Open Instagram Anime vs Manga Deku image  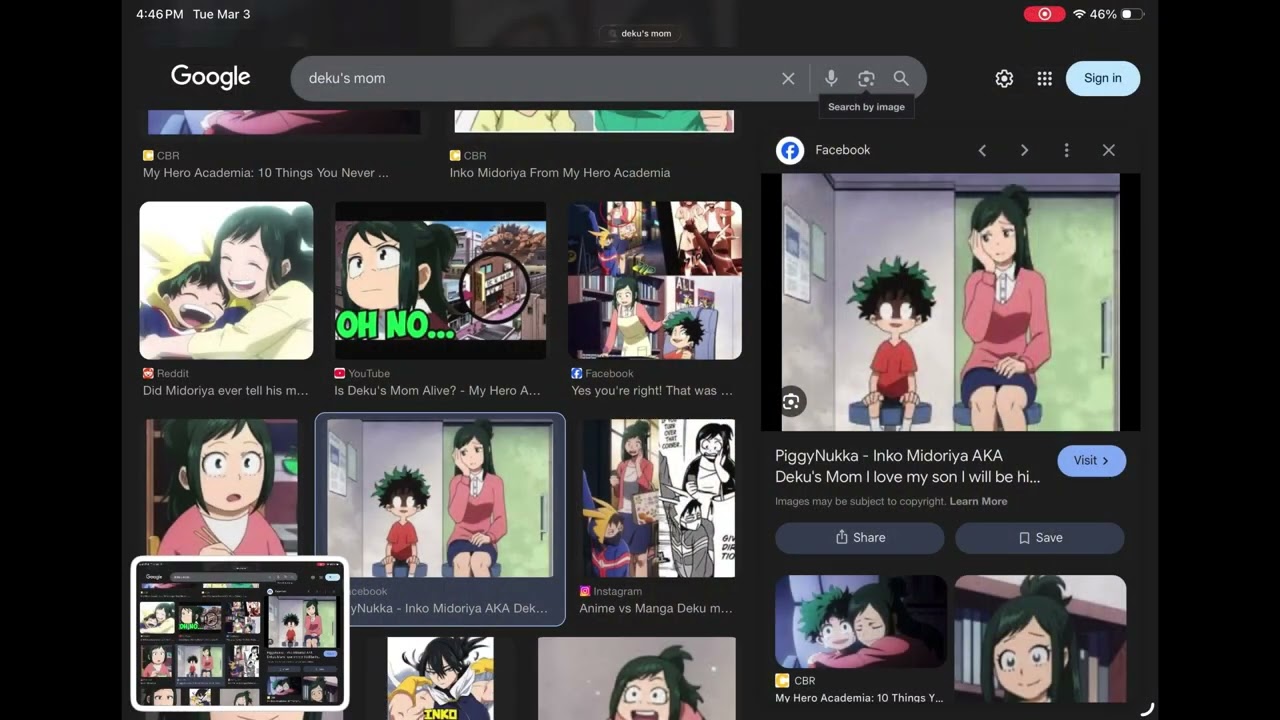[657, 498]
